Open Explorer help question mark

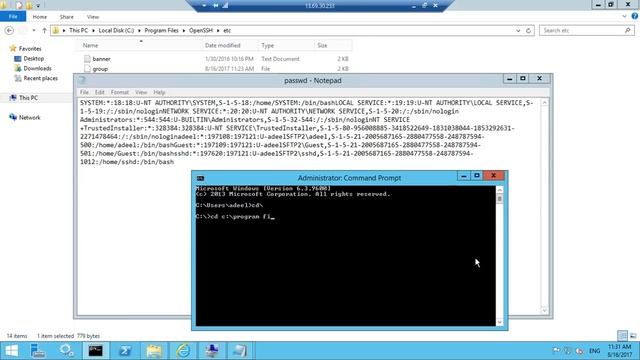point(635,16)
